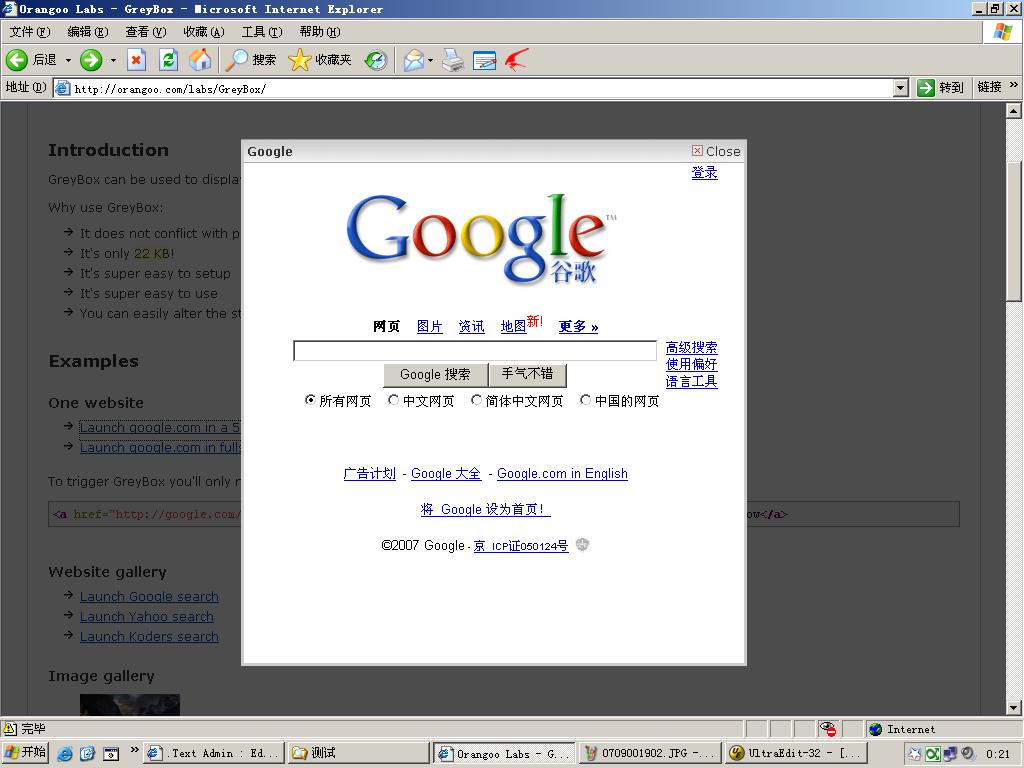
Task: Click inside the Google search text field
Action: 475,351
